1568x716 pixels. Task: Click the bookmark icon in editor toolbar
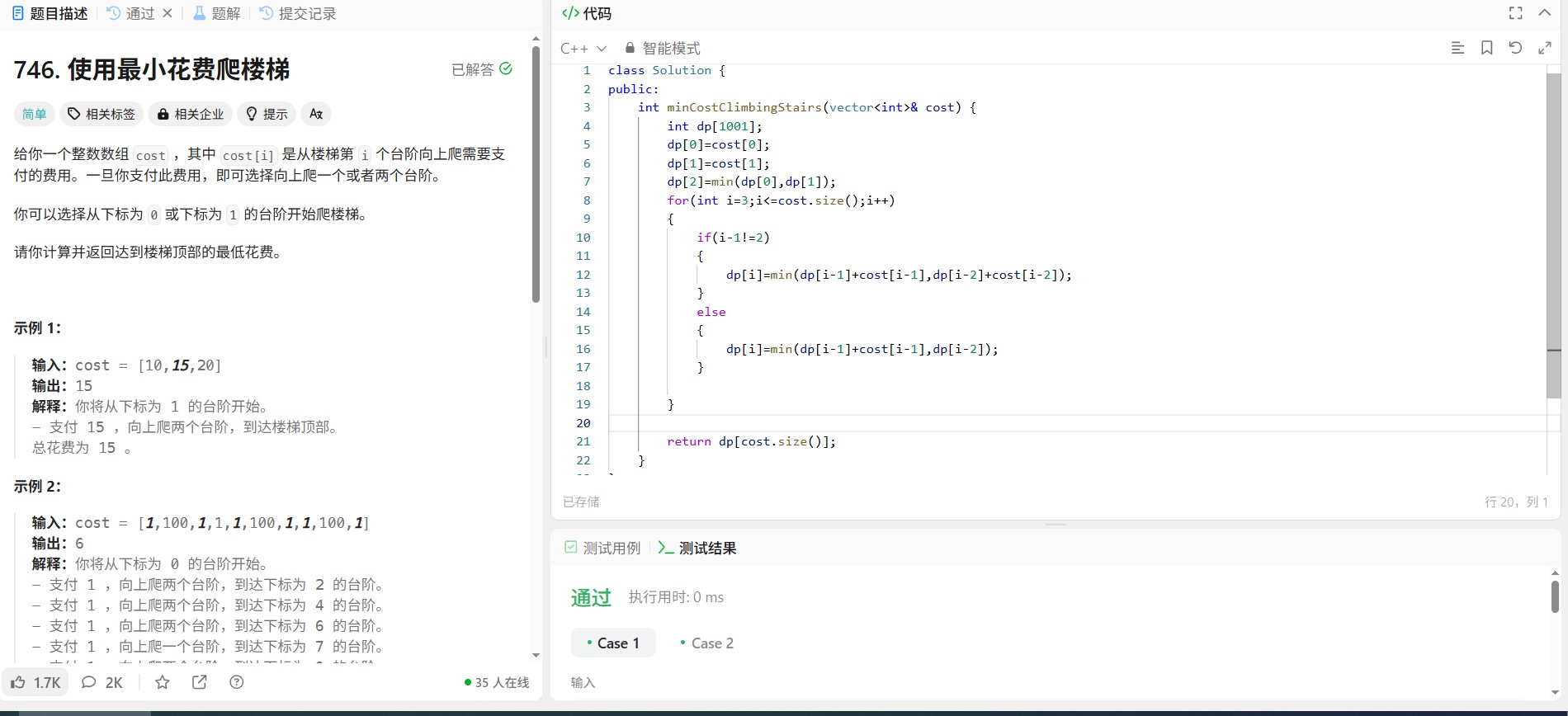pyautogui.click(x=1486, y=48)
